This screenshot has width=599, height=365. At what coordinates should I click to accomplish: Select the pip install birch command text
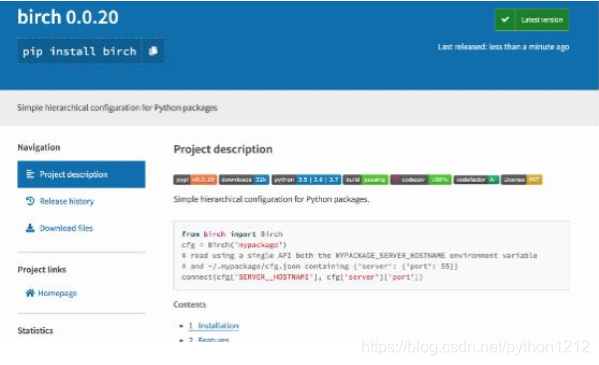point(79,51)
